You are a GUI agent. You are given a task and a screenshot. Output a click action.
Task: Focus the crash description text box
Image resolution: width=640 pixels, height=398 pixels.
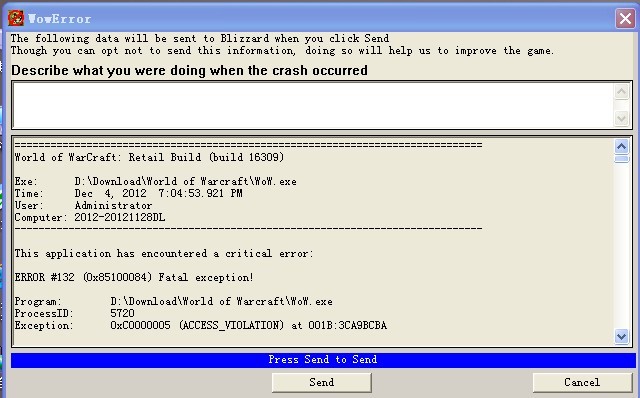(312, 105)
